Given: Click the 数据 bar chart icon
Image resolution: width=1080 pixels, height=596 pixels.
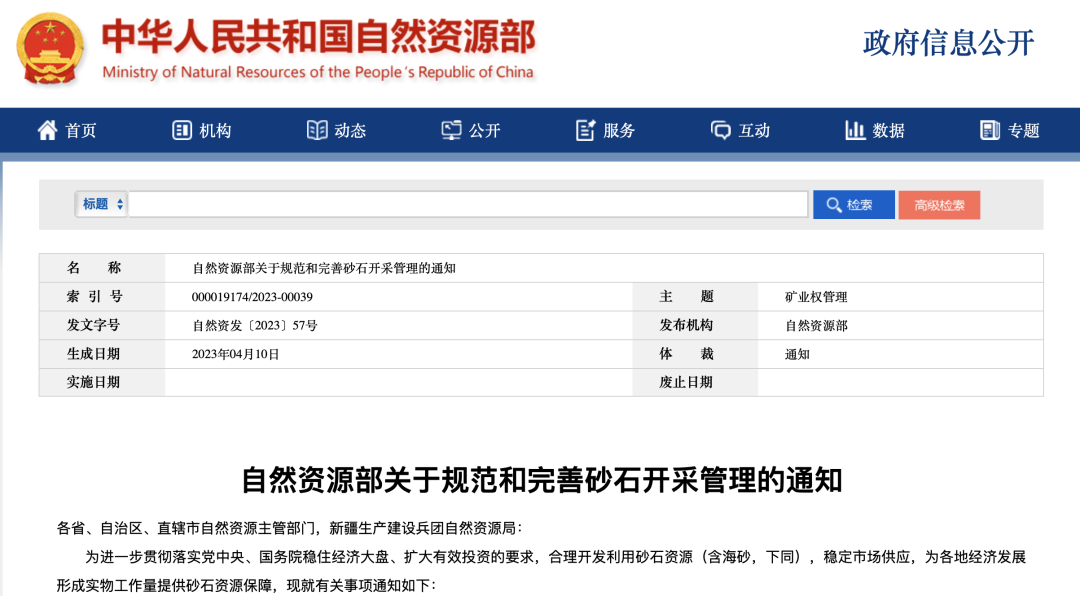Looking at the screenshot, I should coord(855,130).
